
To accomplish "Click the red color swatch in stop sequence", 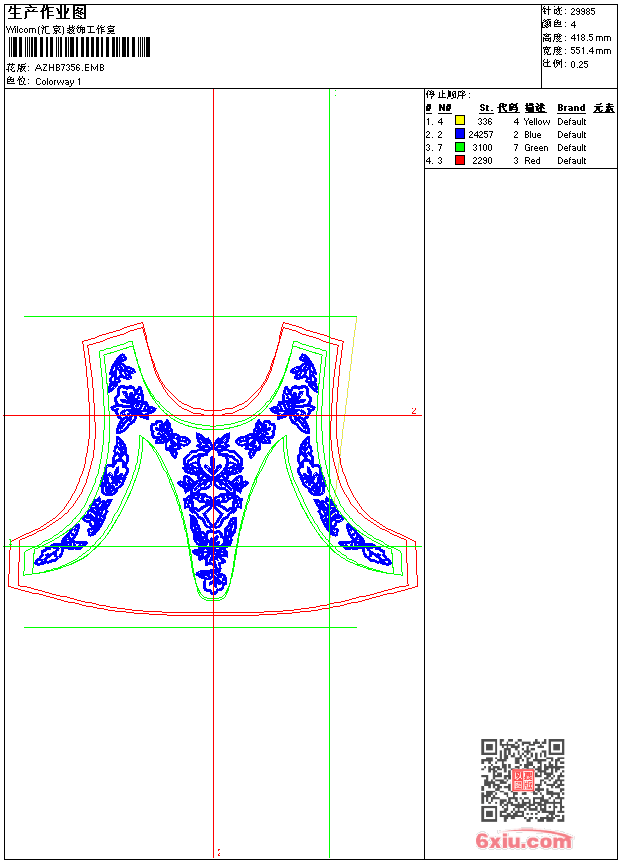I will pyautogui.click(x=460, y=160).
